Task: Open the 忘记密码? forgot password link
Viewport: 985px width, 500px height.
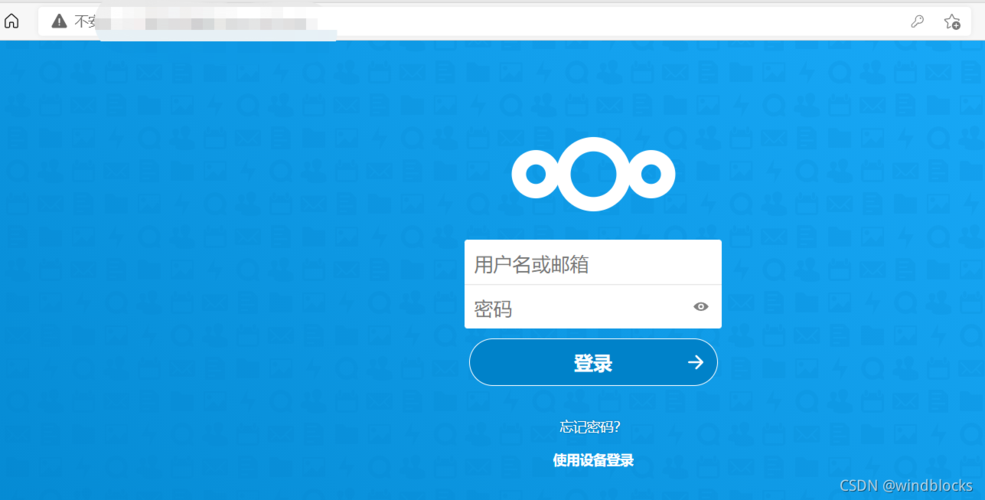Action: (x=590, y=428)
